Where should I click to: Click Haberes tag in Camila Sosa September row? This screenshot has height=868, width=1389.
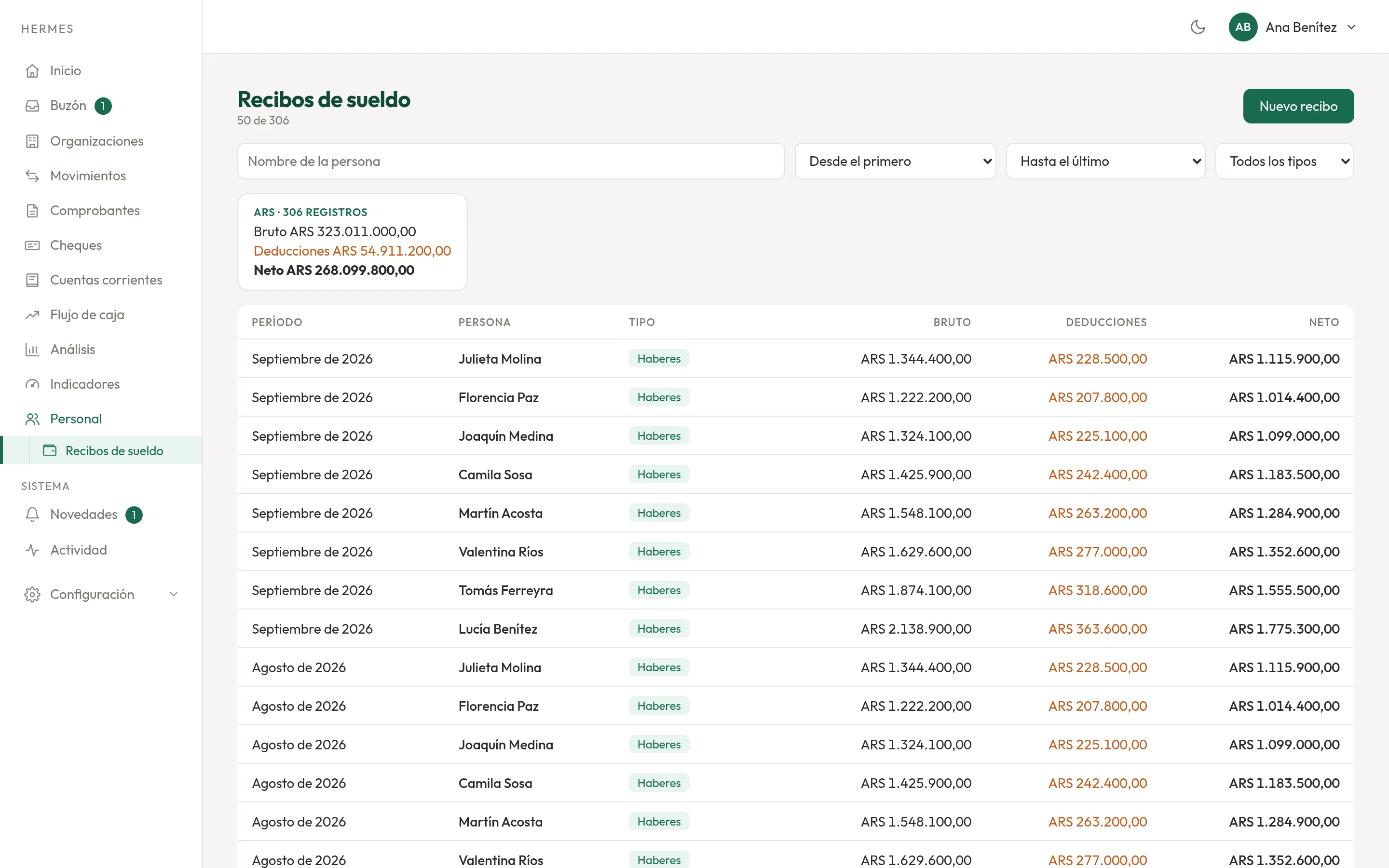point(658,474)
